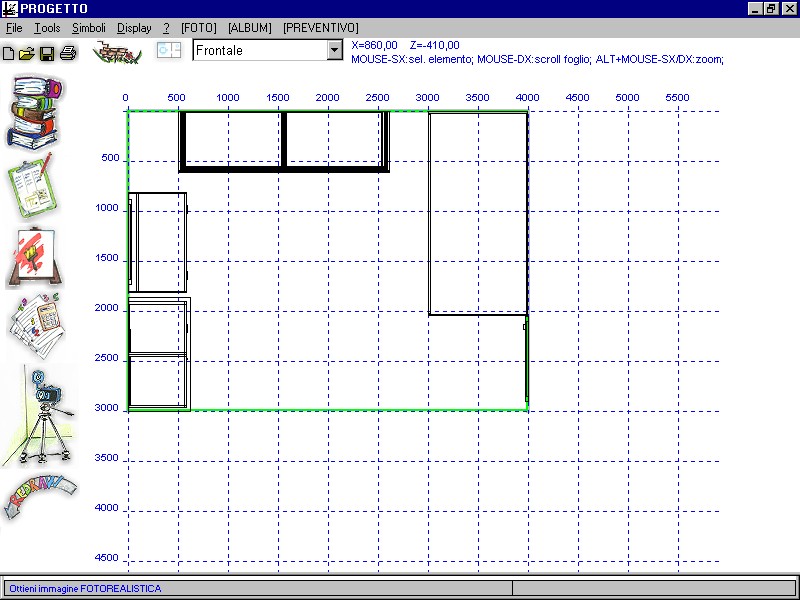
Task: Click the New file icon
Action: coord(8,53)
